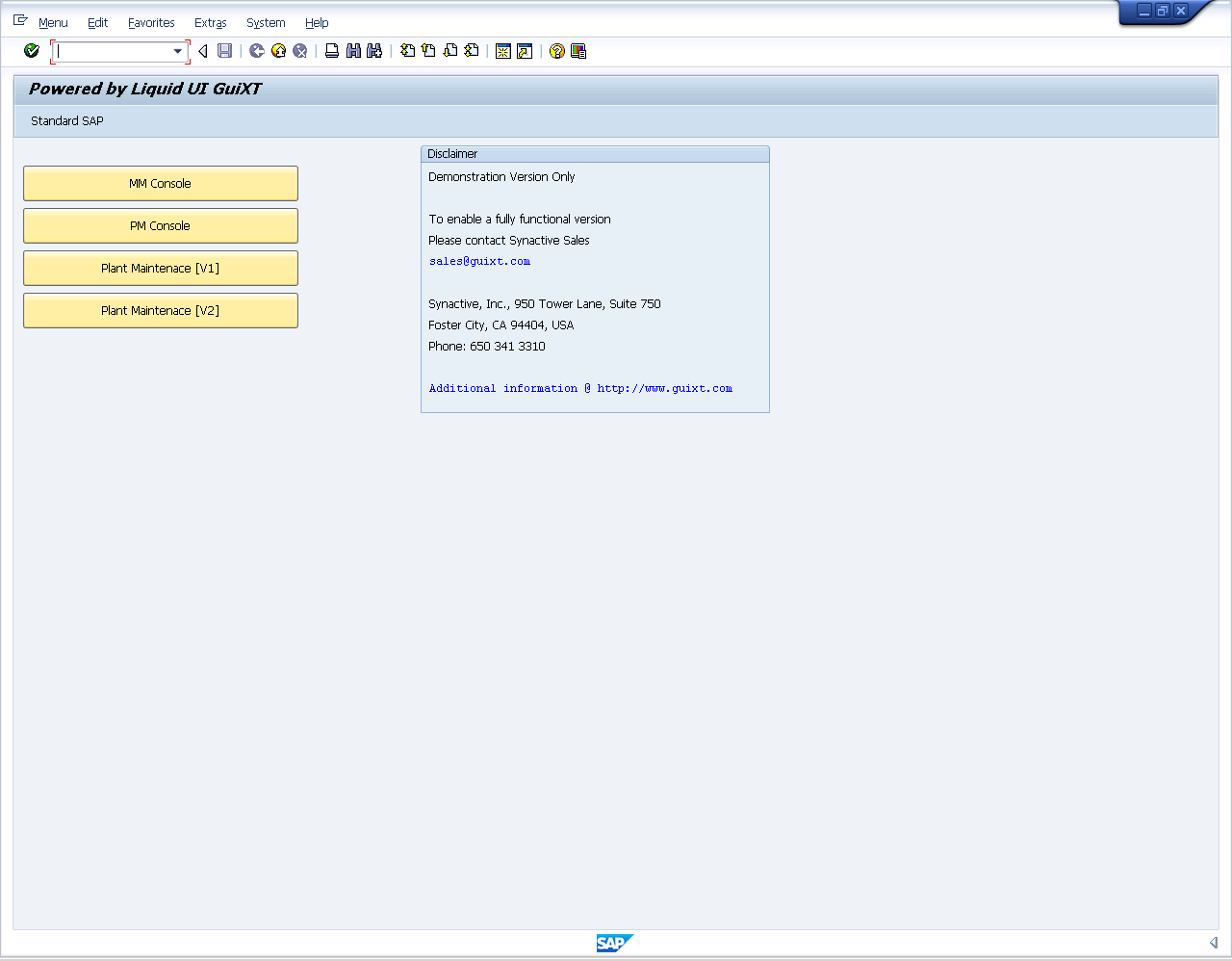Expand status bar with bottom-right triangle
The height and width of the screenshot is (961, 1232).
(1214, 943)
